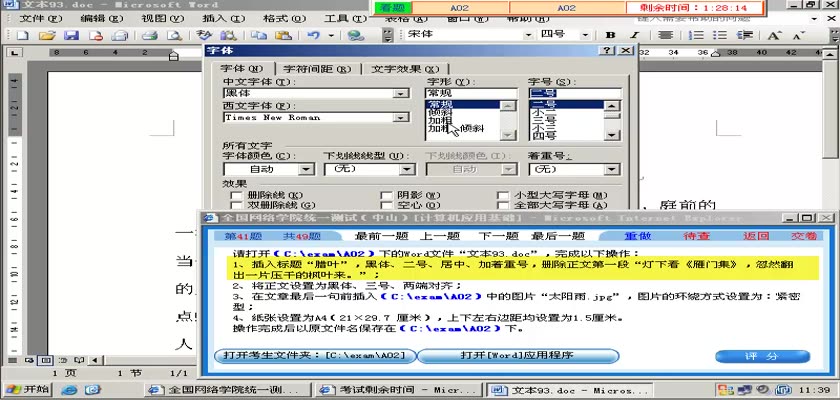840x400 pixels.
Task: Run spelling and grammar check
Action: click(204, 35)
